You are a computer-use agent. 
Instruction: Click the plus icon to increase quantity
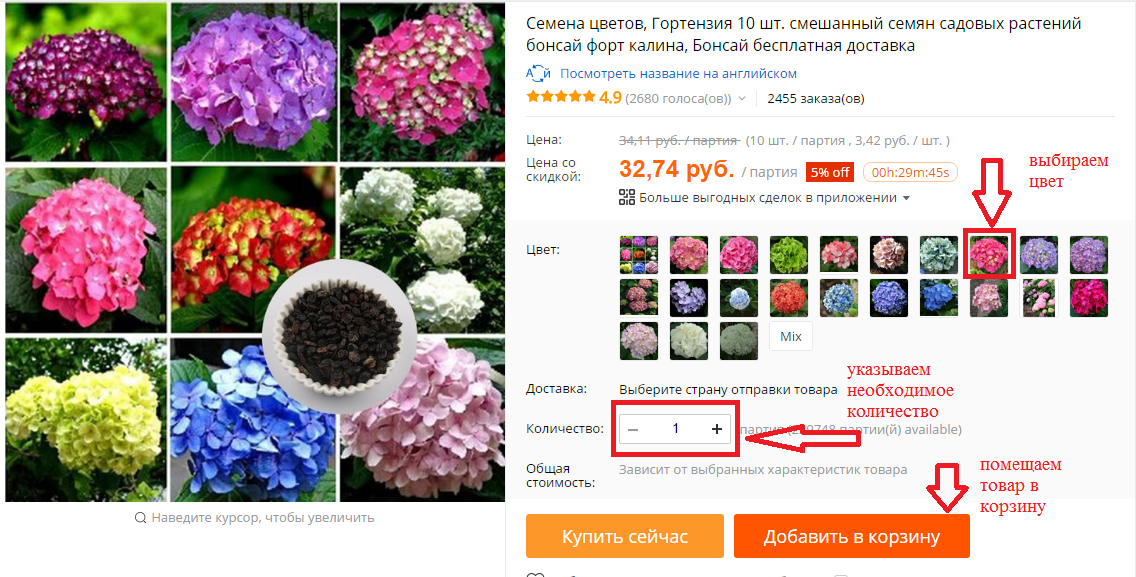coord(717,429)
